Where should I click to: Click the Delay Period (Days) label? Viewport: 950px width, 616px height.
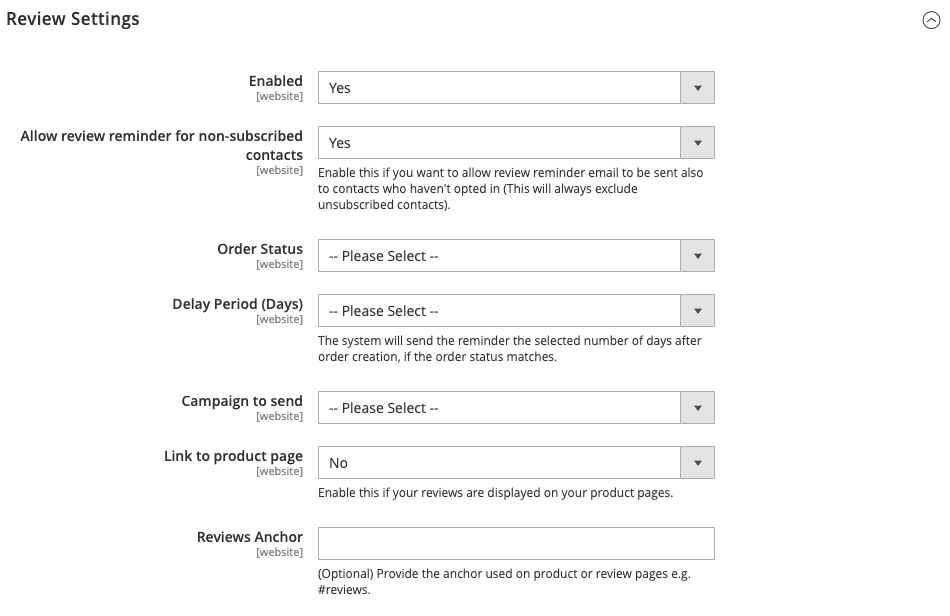(238, 304)
